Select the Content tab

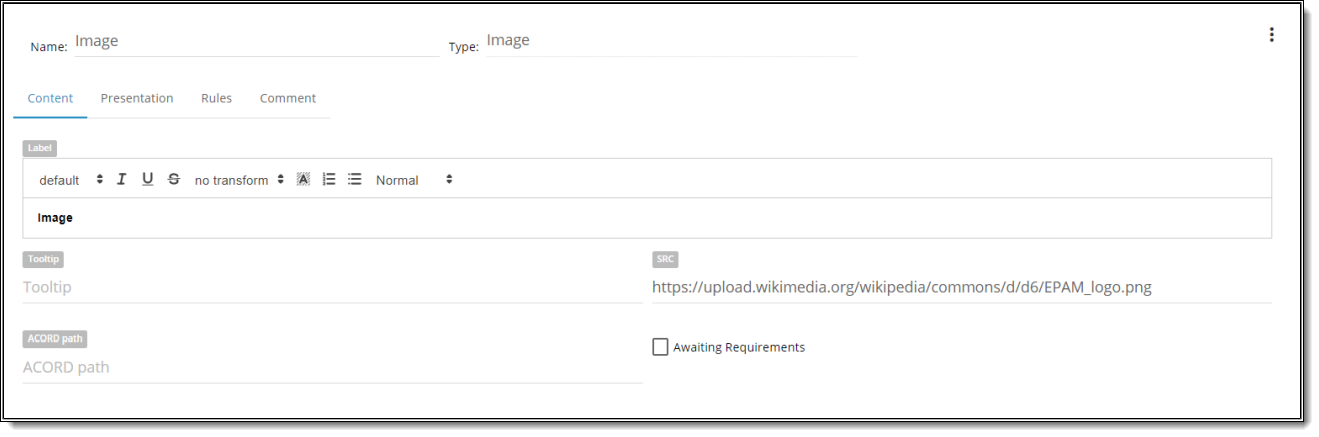[x=50, y=98]
